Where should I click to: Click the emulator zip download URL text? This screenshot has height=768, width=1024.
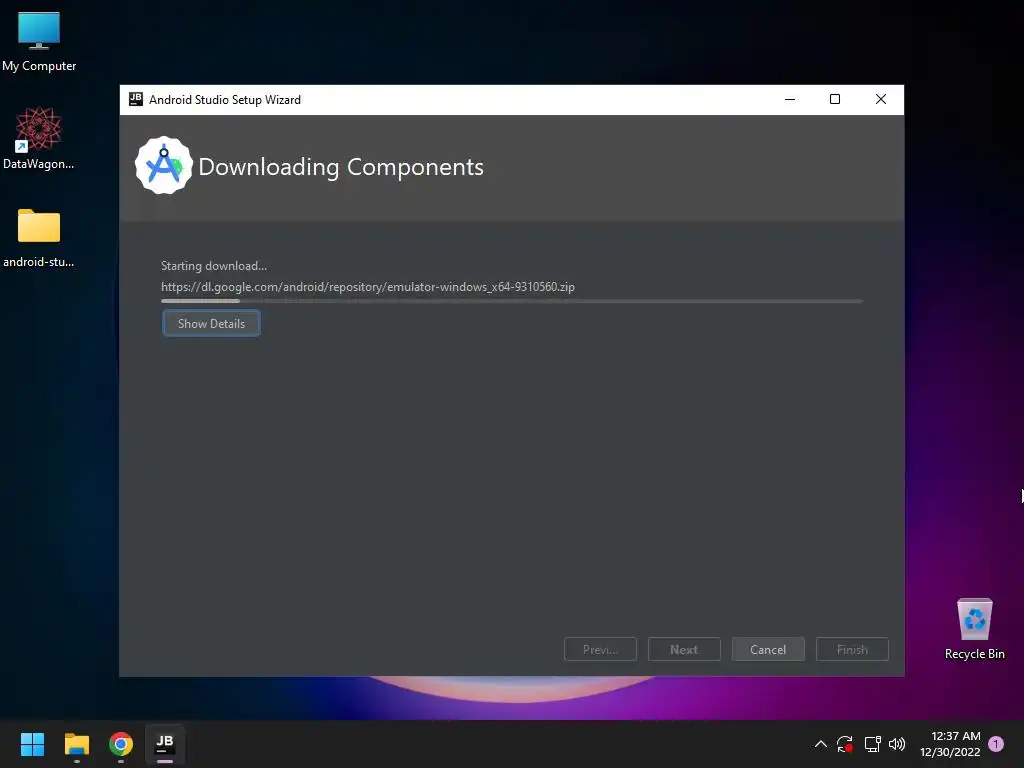[368, 287]
